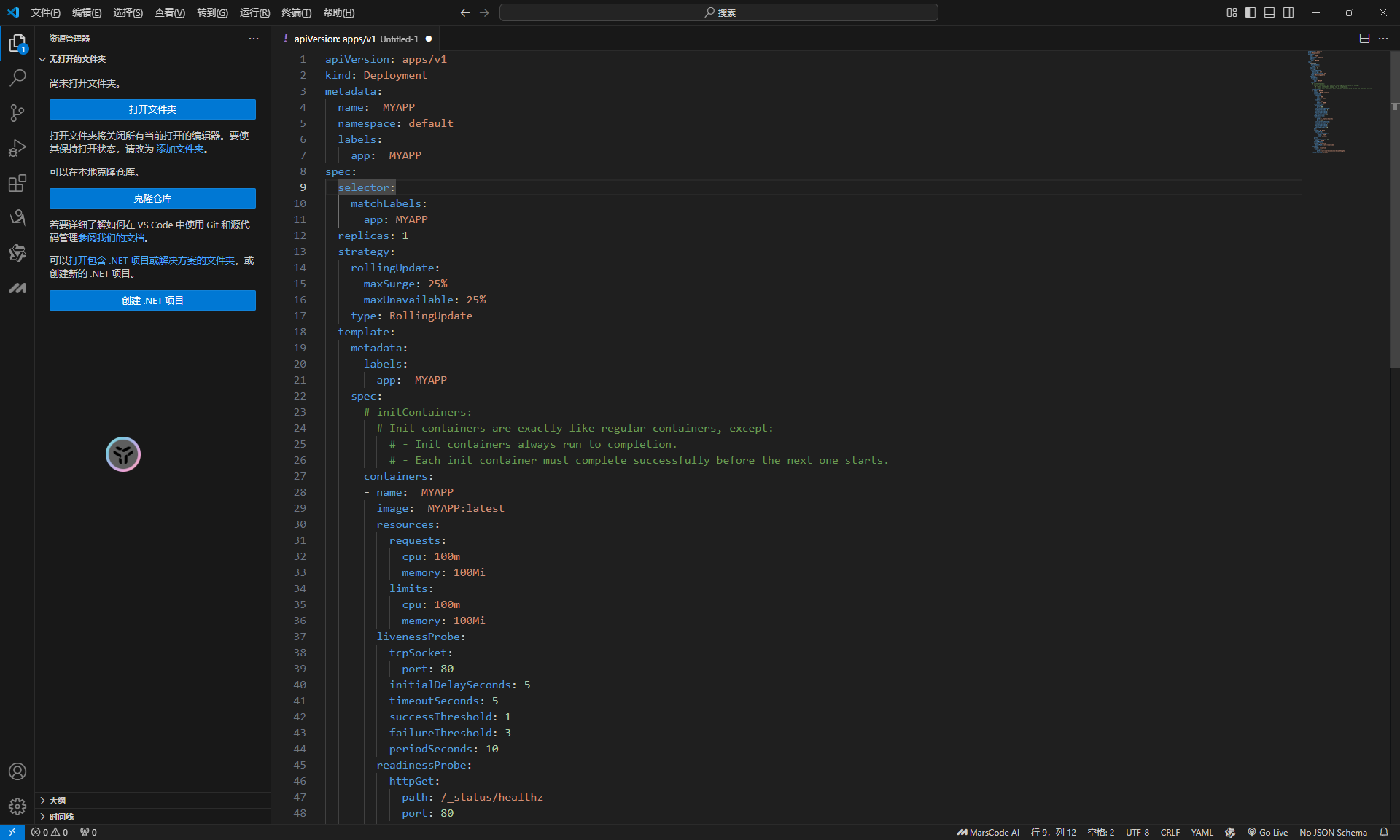Click the notifications bell in status bar
Viewport: 1400px width, 840px height.
[1384, 832]
